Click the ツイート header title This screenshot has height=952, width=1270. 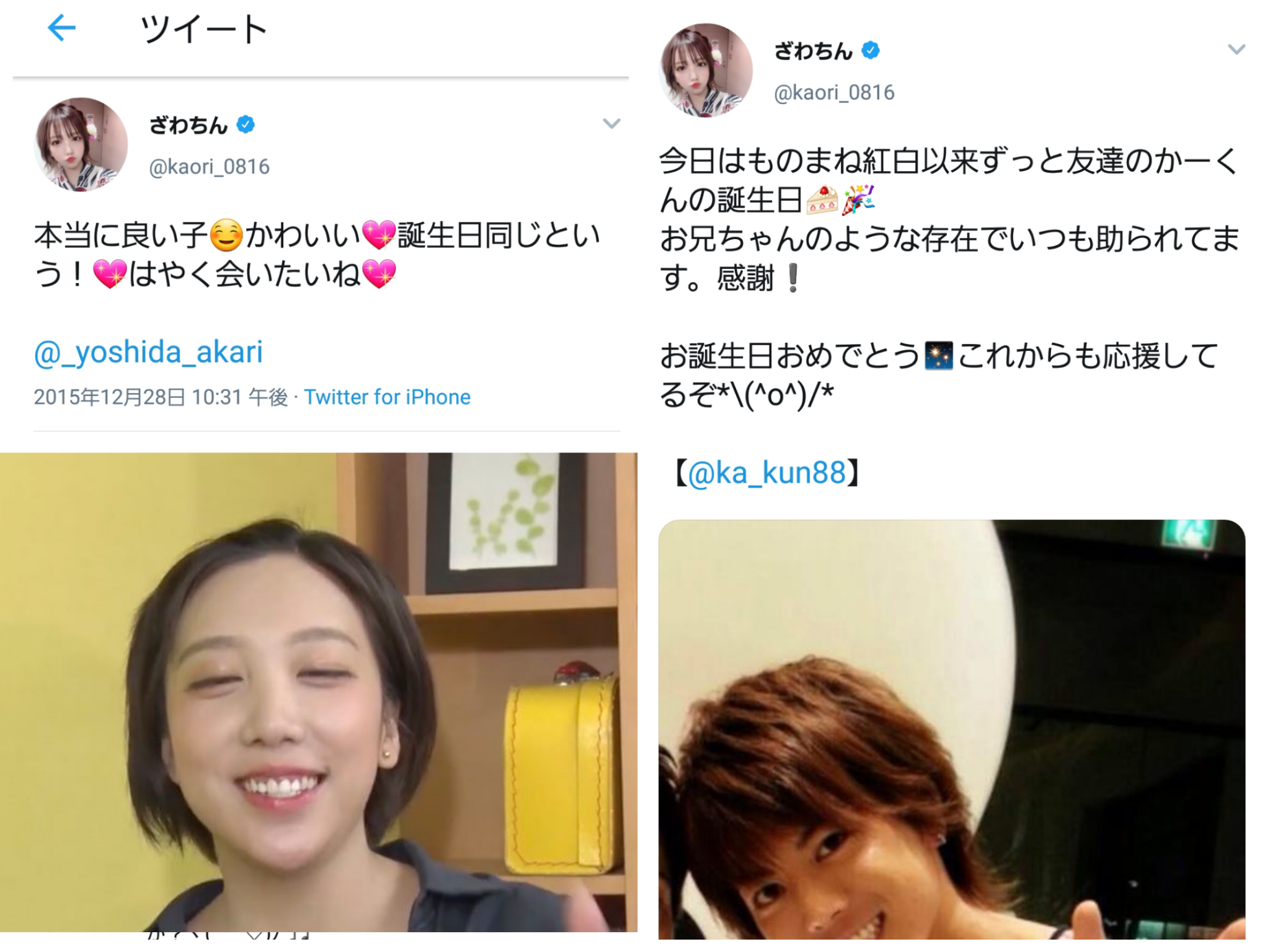204,29
